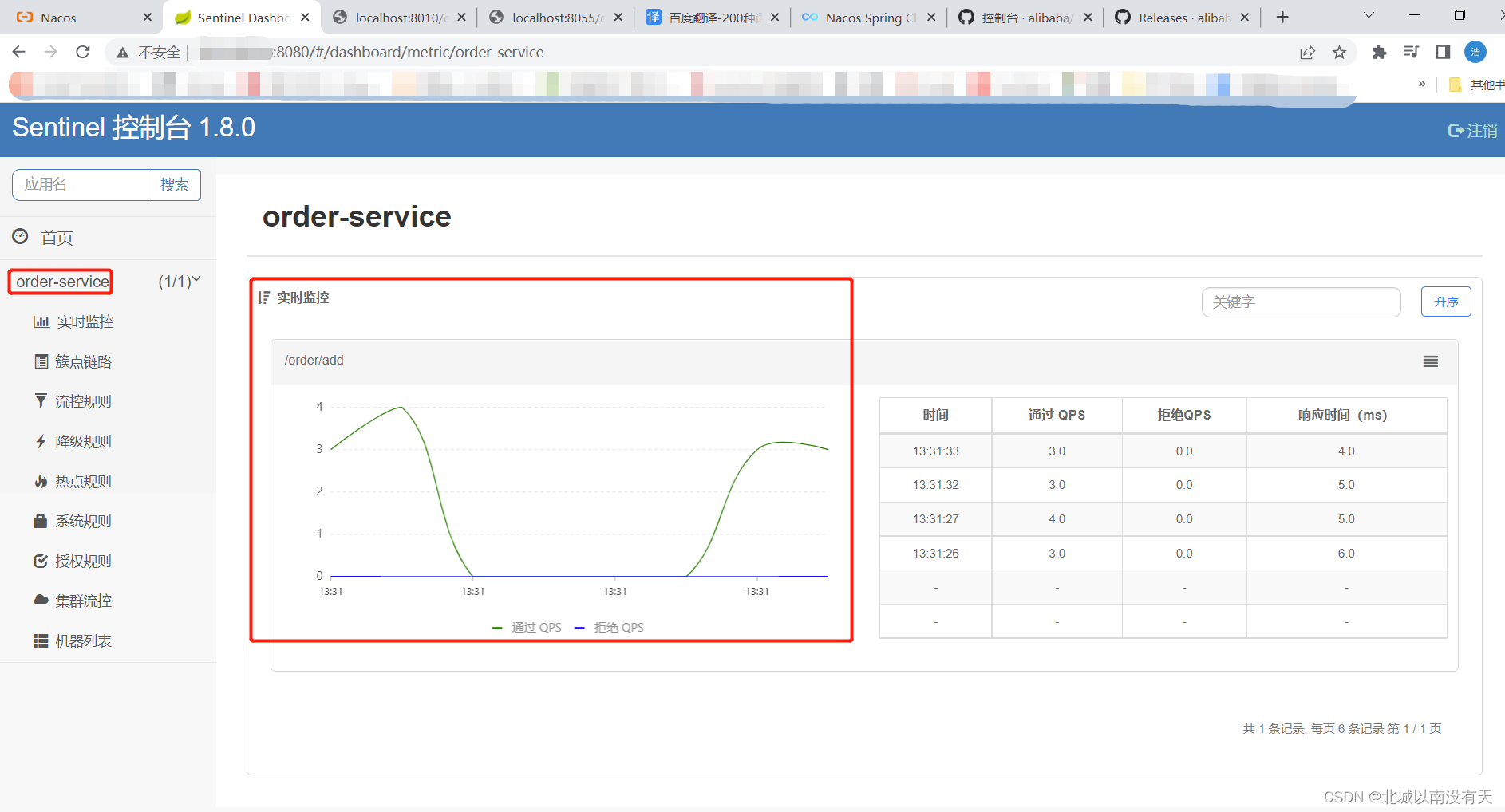Click the 13:31:33 time cell
The height and width of the screenshot is (812, 1505).
pos(936,451)
